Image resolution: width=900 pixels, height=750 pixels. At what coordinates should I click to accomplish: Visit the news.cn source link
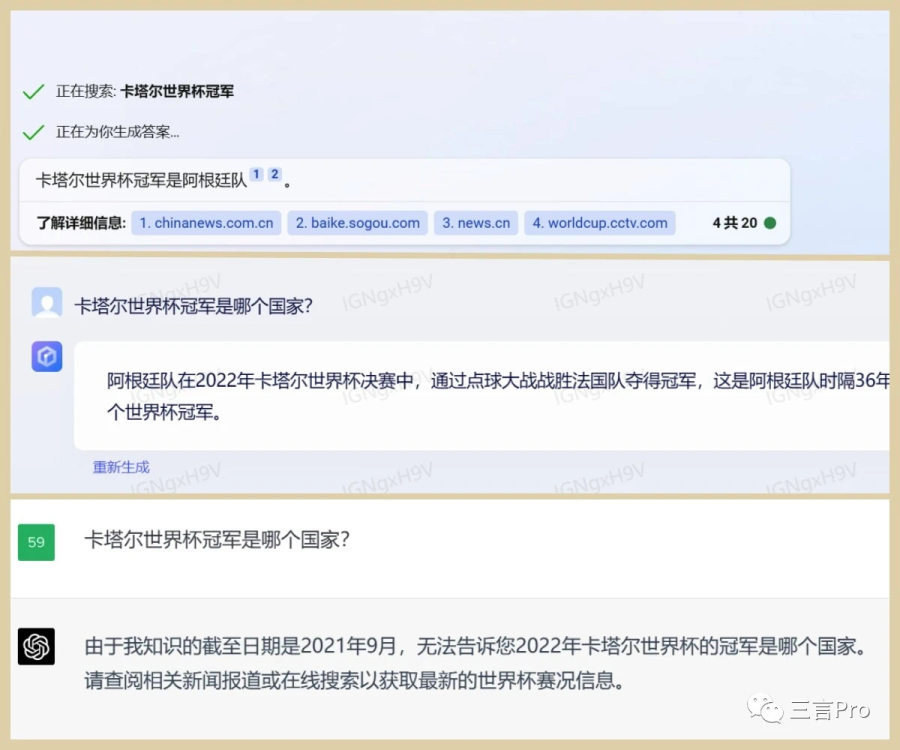click(x=476, y=223)
